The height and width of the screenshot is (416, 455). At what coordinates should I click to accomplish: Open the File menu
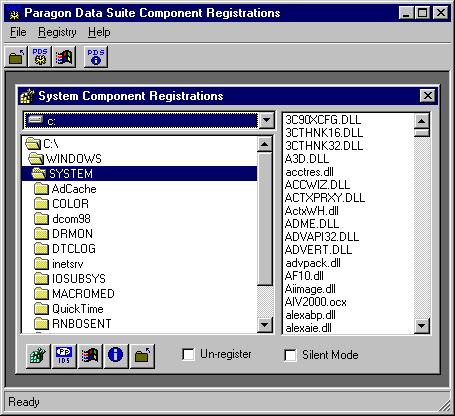[x=18, y=32]
